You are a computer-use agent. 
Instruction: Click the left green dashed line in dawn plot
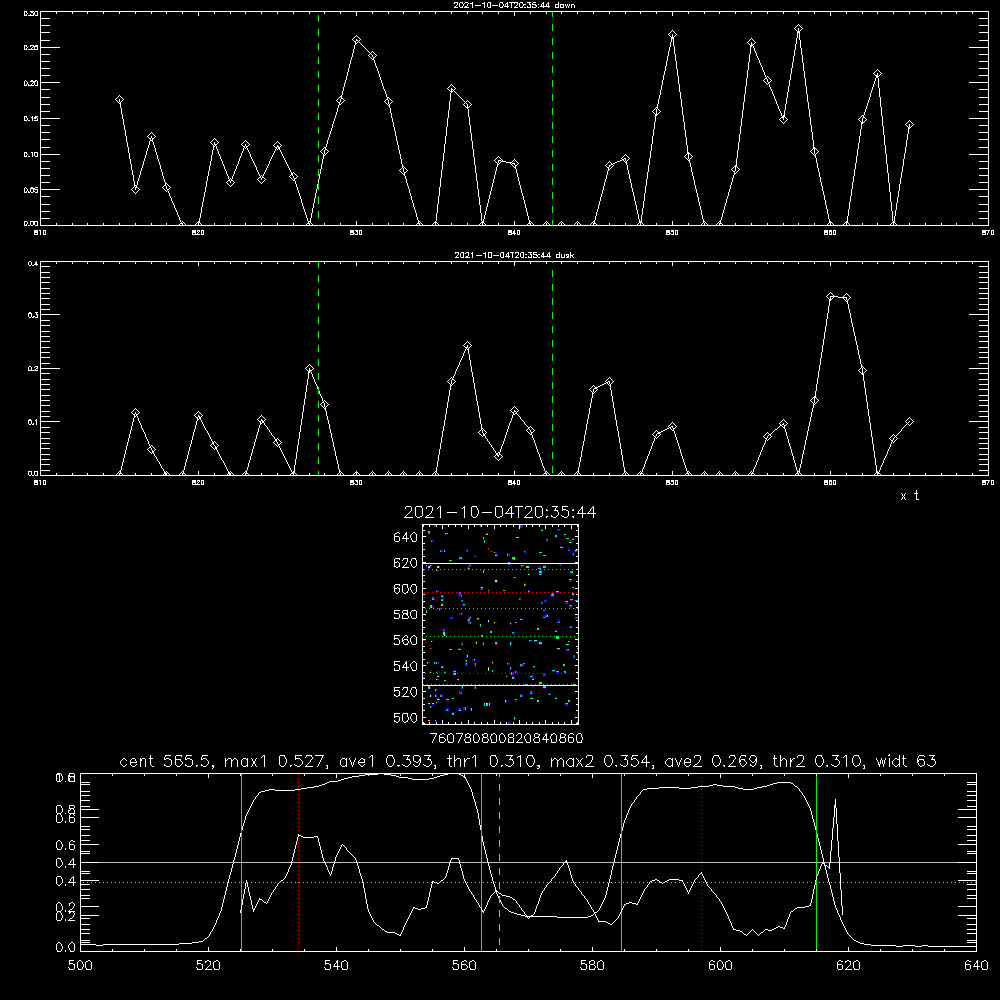318,118
